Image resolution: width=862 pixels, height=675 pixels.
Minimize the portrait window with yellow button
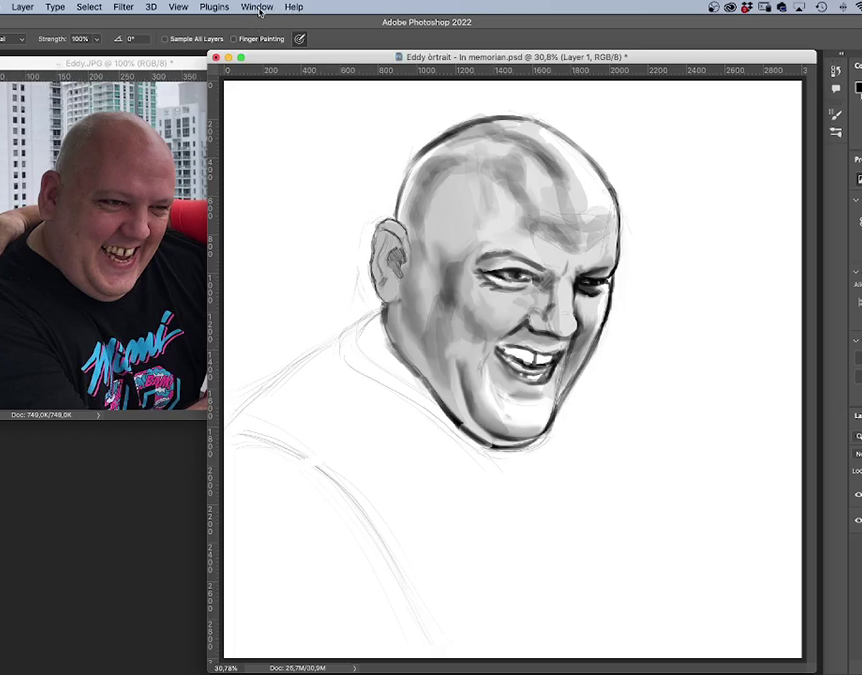click(x=229, y=57)
